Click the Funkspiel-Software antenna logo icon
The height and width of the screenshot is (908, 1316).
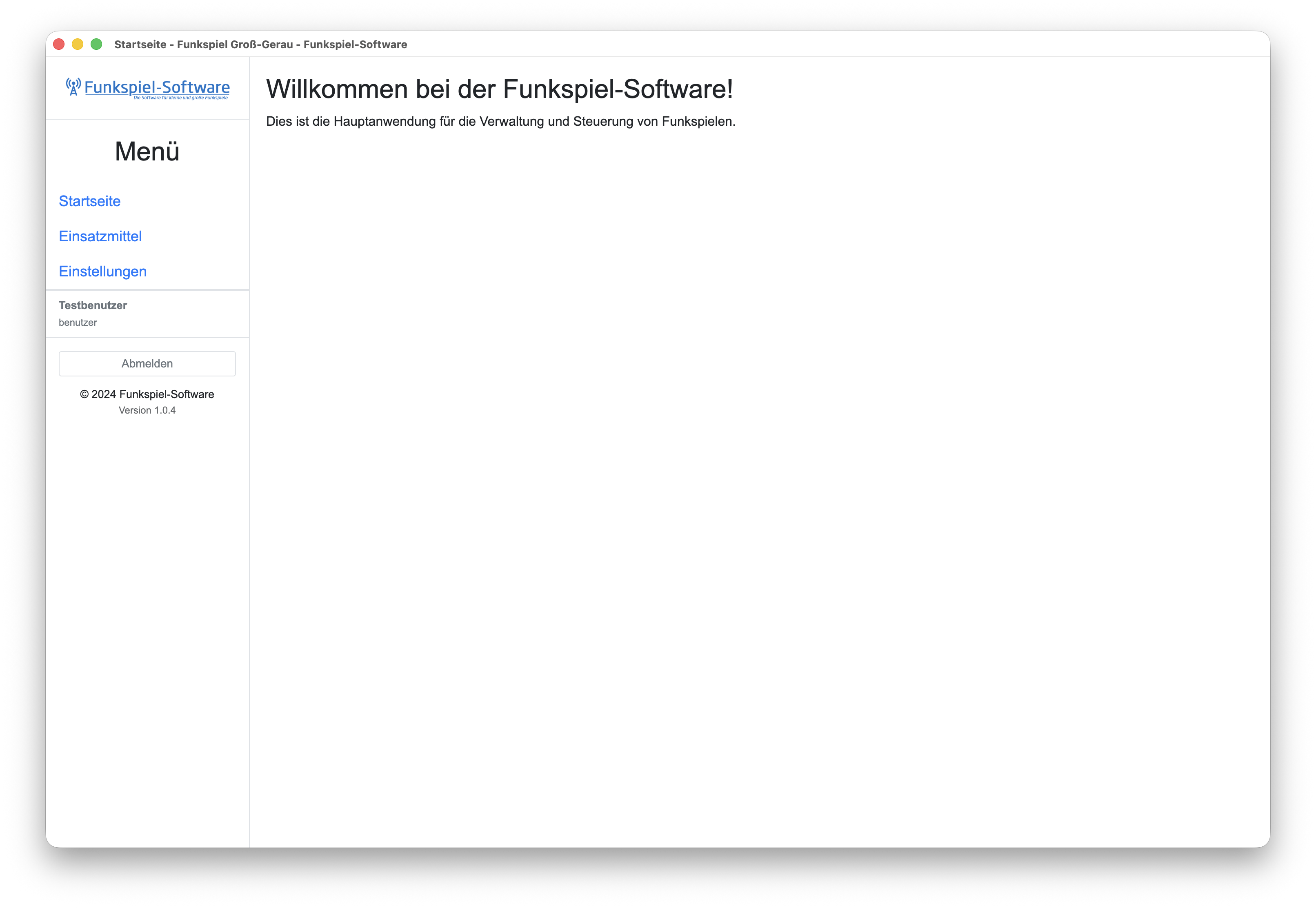73,87
